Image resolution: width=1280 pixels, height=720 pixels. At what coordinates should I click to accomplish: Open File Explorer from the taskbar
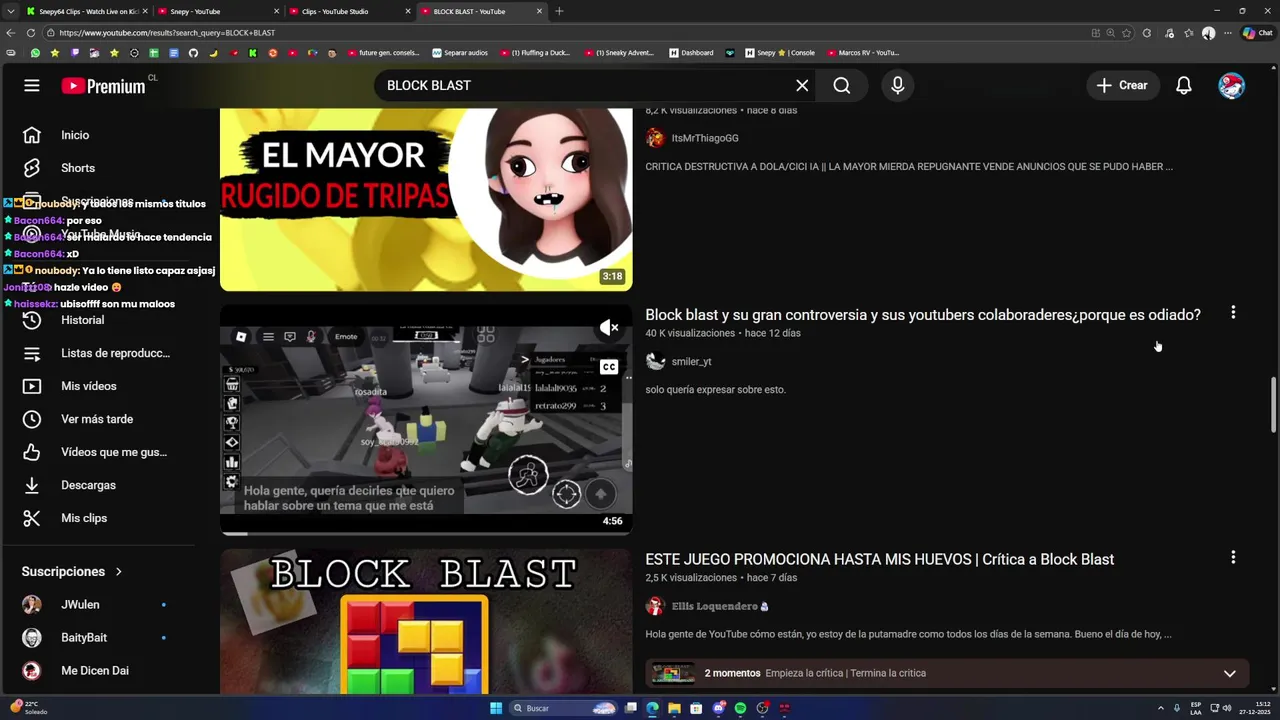[674, 708]
